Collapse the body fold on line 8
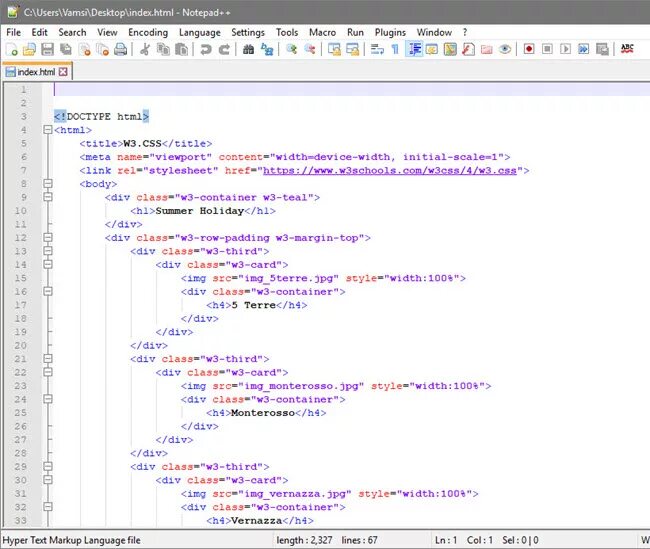This screenshot has width=650, height=549. click(48, 183)
